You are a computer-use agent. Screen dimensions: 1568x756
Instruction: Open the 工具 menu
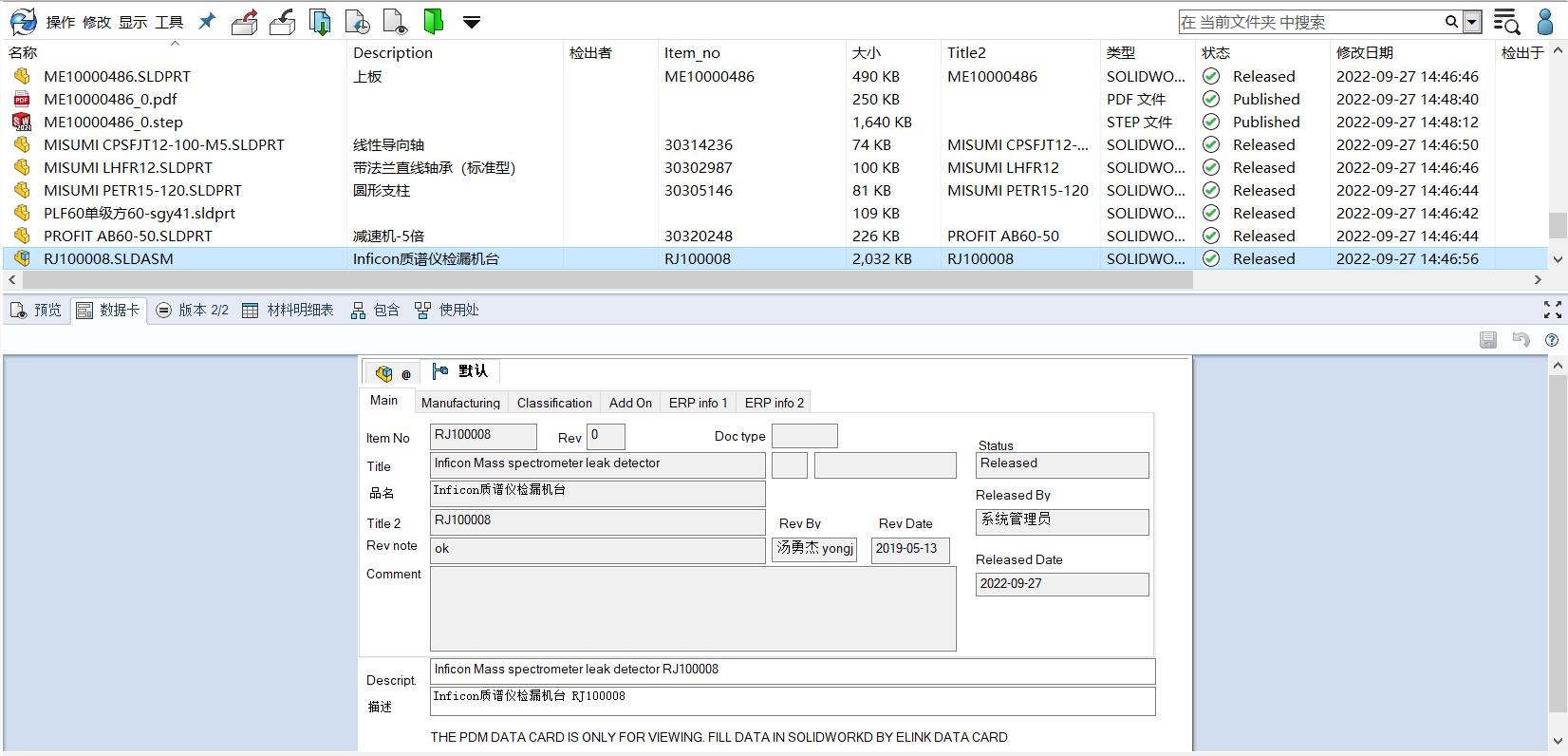pyautogui.click(x=169, y=22)
